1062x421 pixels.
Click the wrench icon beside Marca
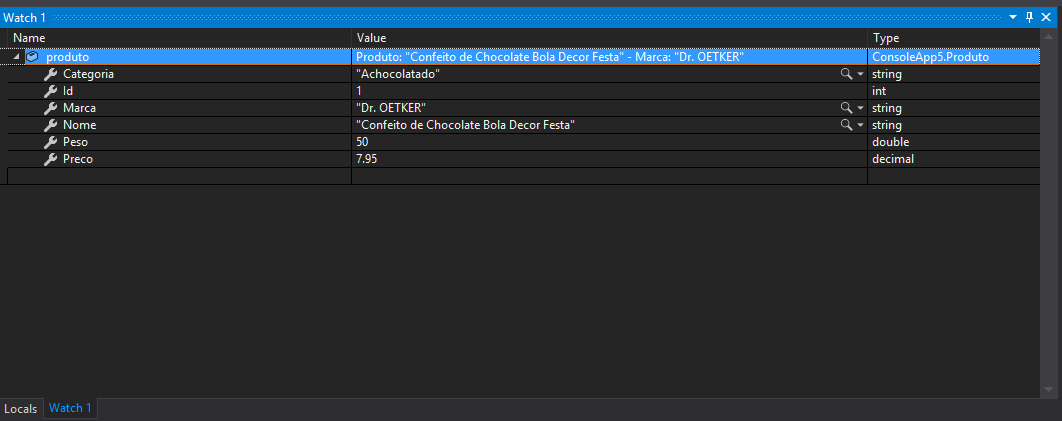(x=50, y=108)
